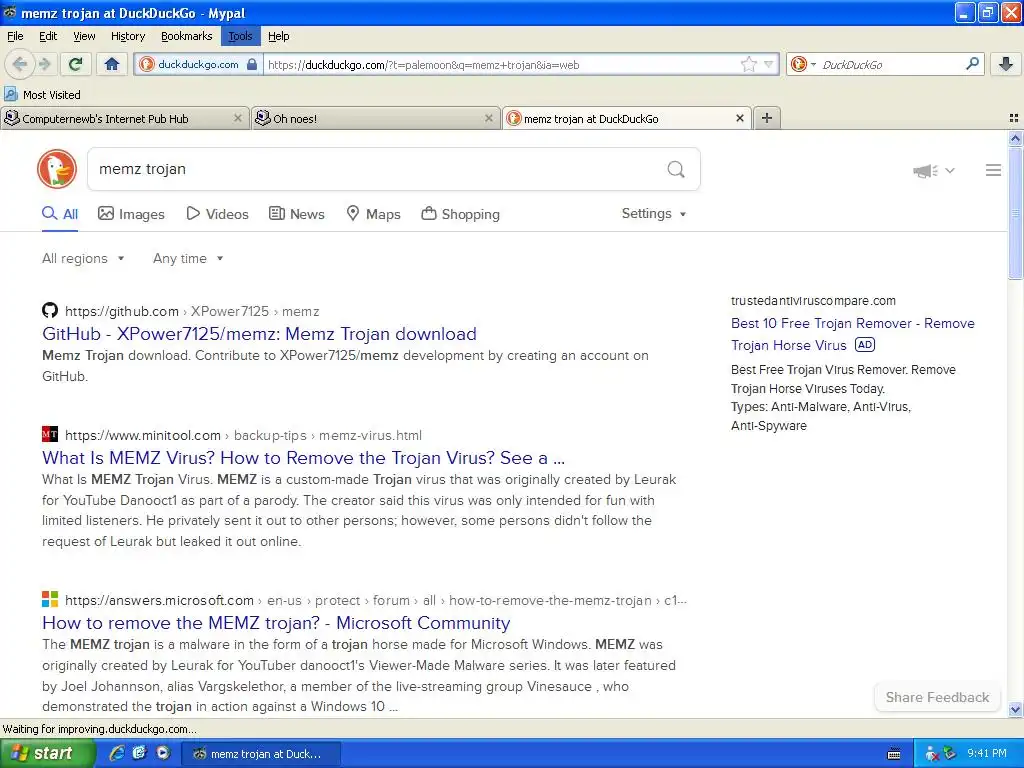Click the megaphone announcements icon
Screen dimensions: 1024x768
pos(925,170)
